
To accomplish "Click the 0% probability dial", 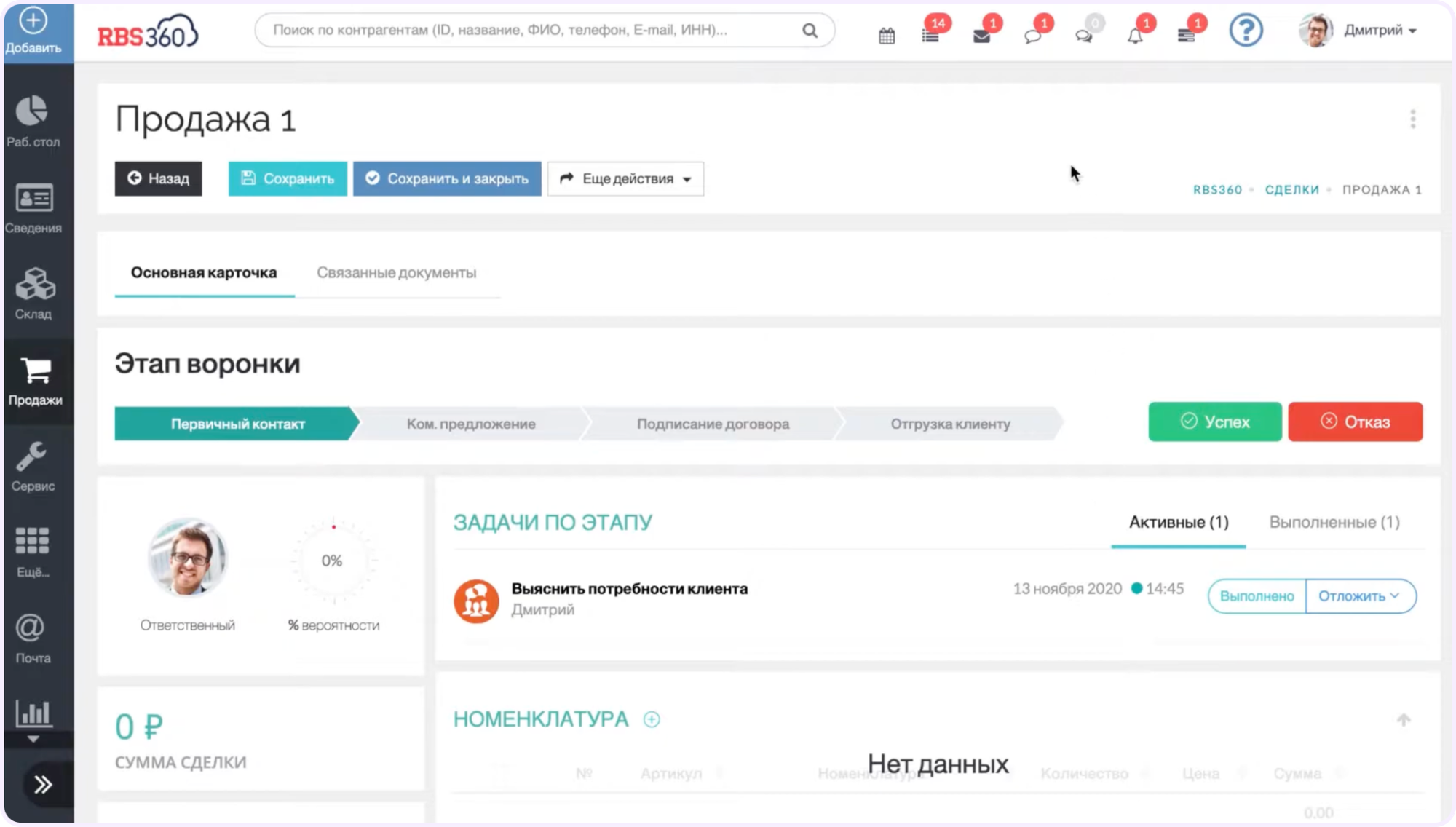I will [x=333, y=561].
